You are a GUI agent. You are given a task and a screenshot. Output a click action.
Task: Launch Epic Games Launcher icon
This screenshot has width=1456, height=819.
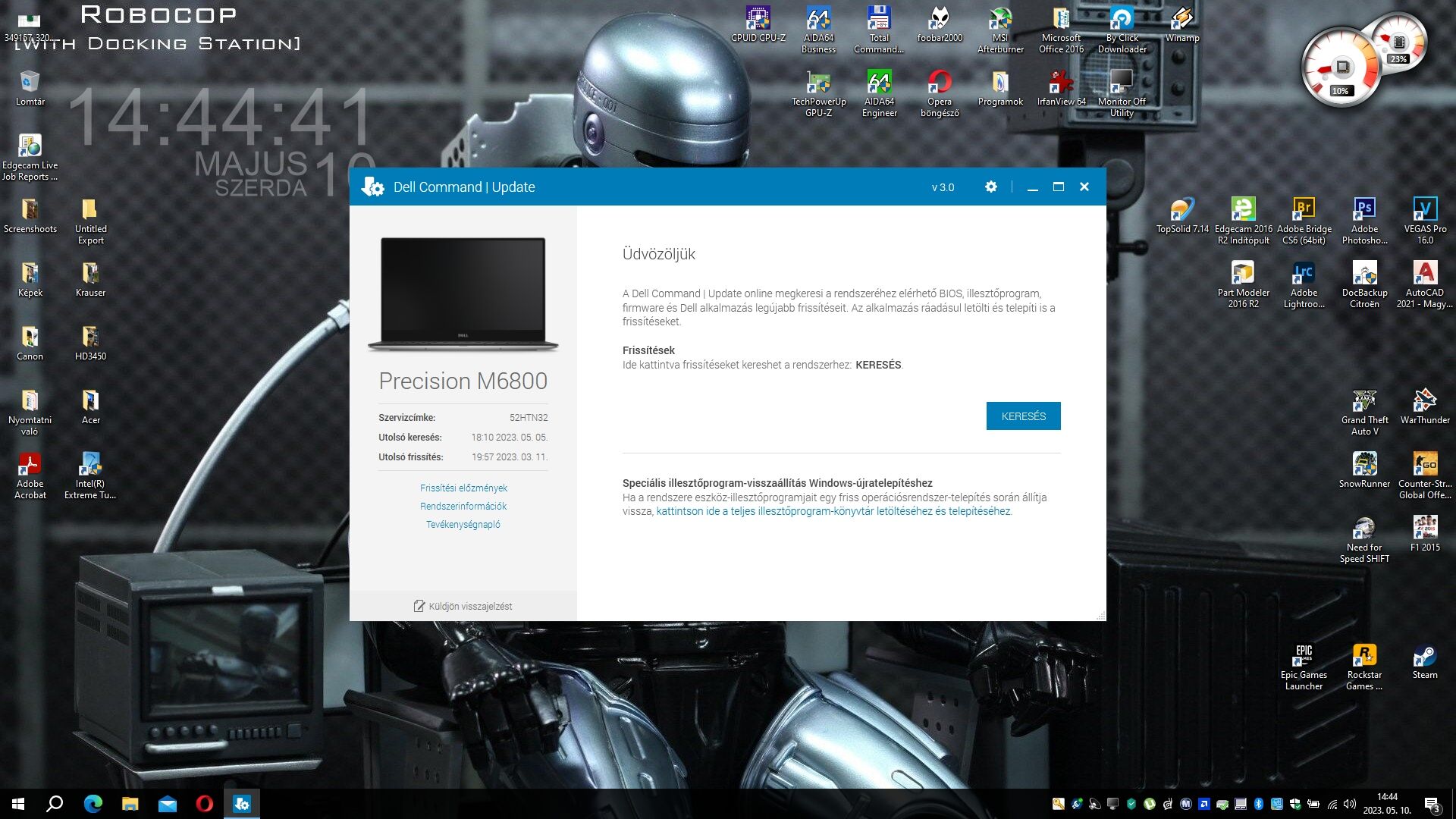pyautogui.click(x=1304, y=667)
